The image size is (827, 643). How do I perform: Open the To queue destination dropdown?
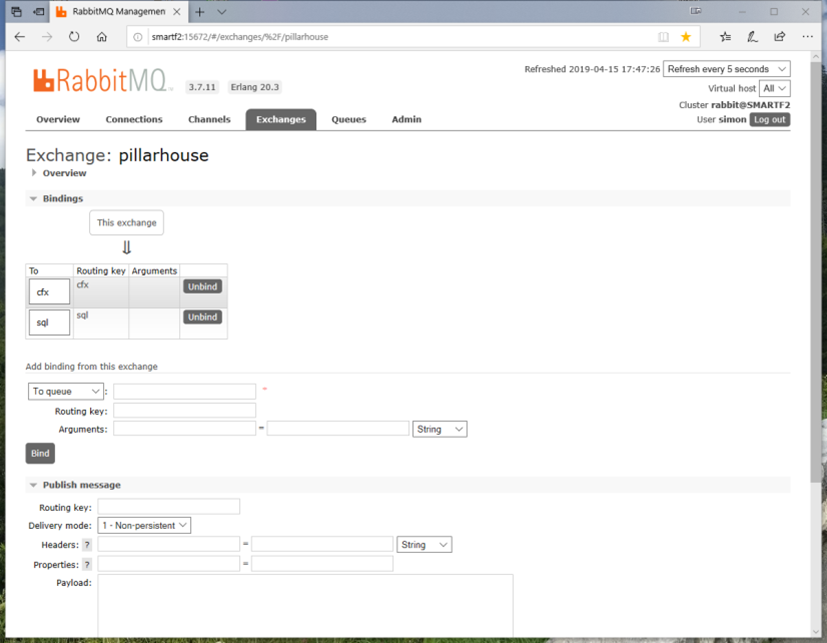point(66,391)
